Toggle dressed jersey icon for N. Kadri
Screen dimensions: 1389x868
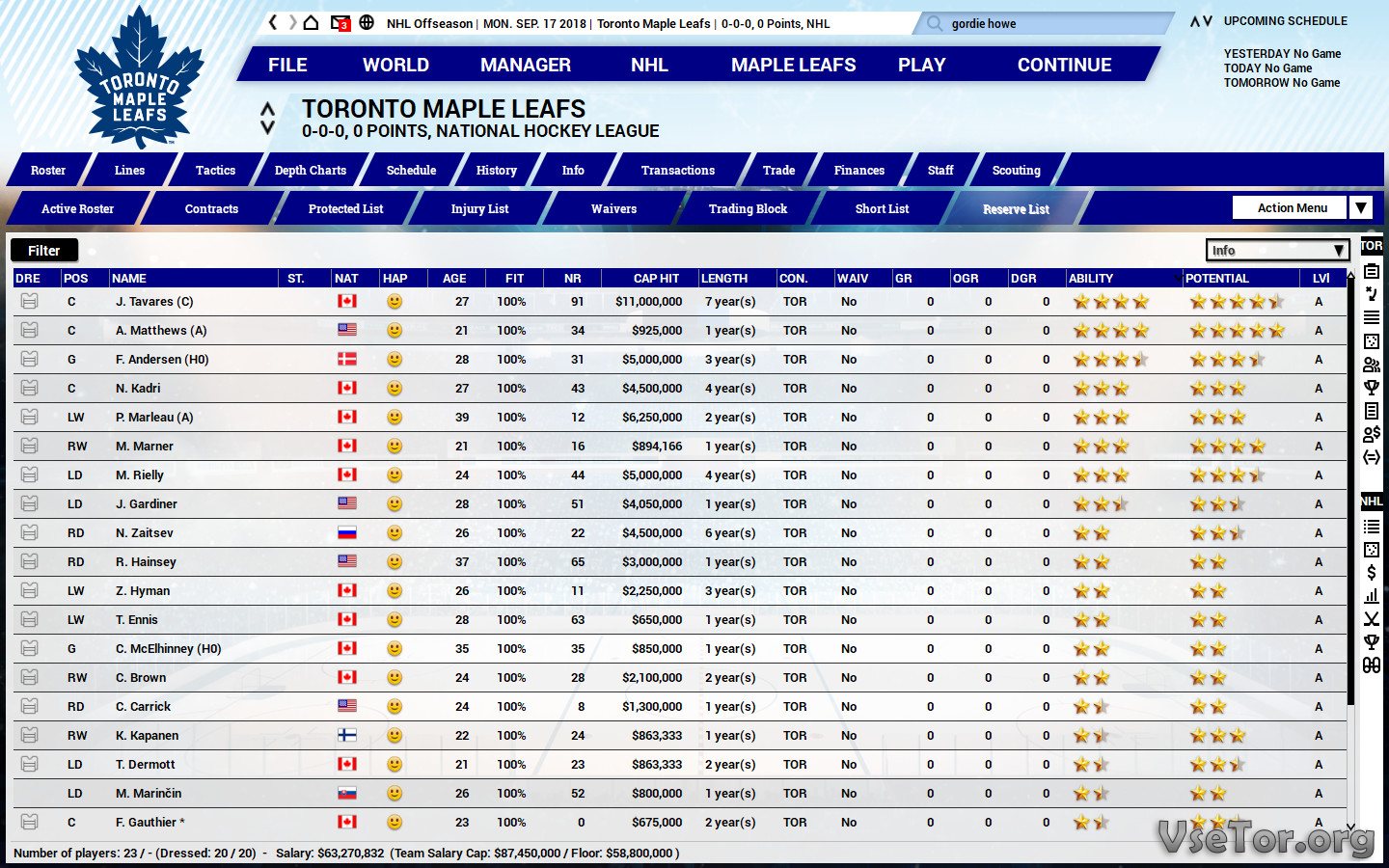(x=29, y=389)
